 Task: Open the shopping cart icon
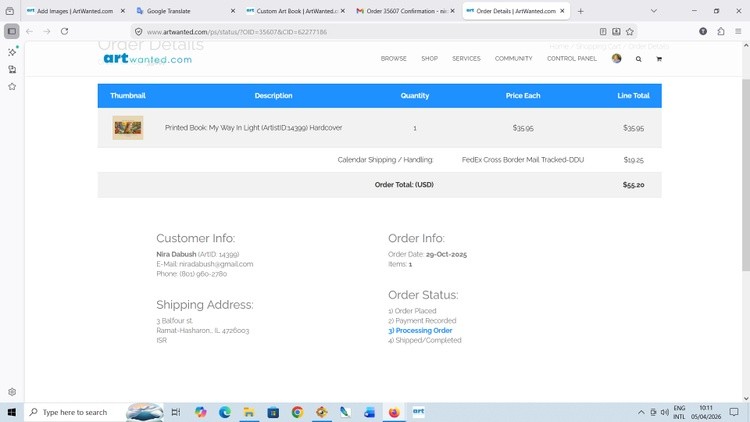click(659, 59)
